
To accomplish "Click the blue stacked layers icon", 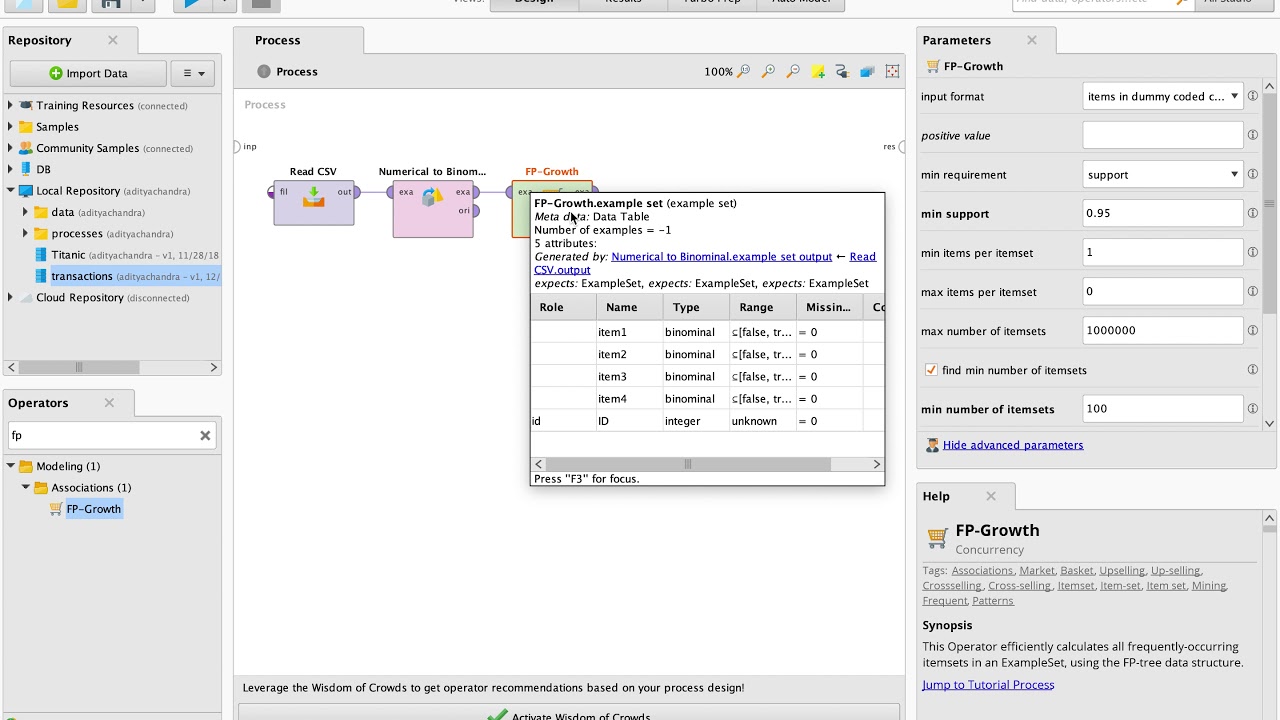I will pyautogui.click(x=867, y=72).
